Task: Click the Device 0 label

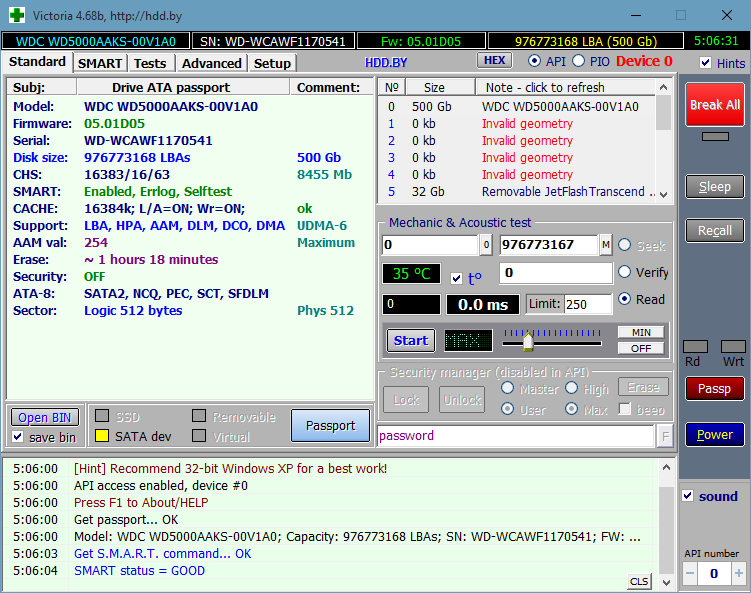Action: (644, 61)
